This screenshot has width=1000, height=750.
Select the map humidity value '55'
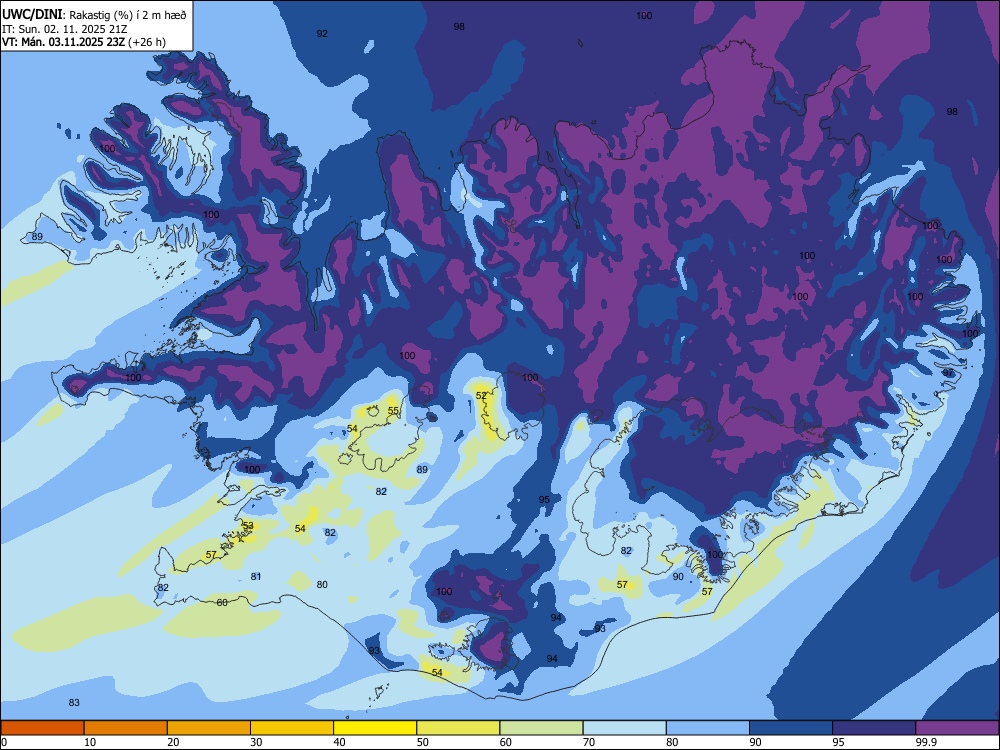tap(393, 411)
